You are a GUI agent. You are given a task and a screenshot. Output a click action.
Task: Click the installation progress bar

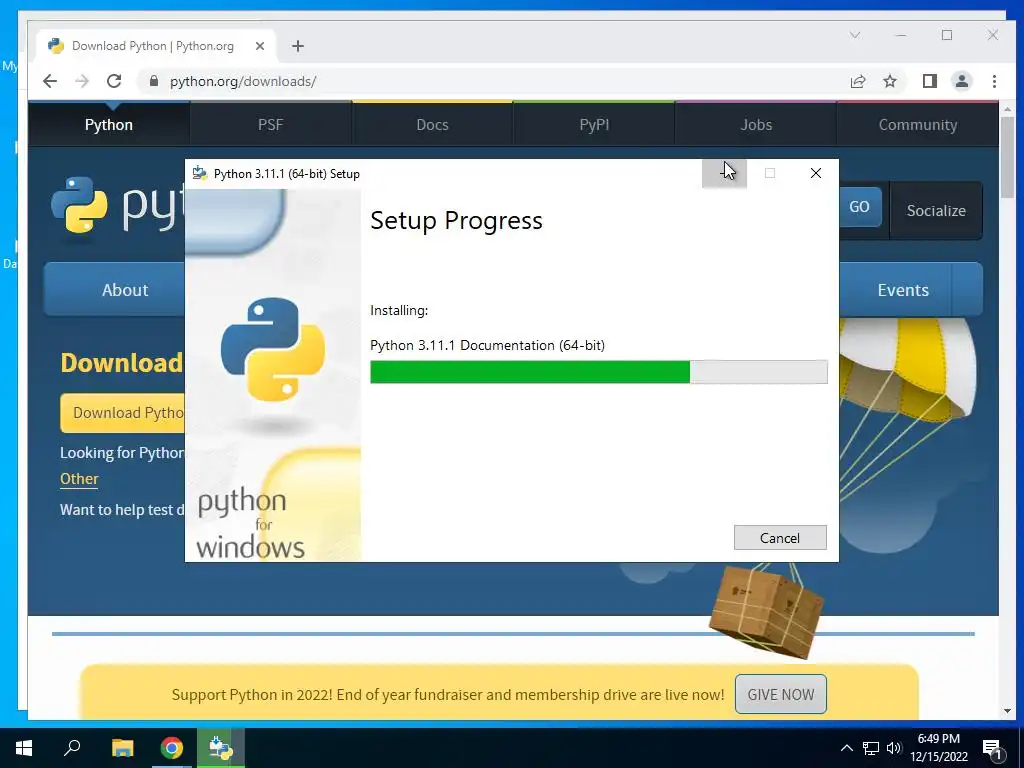pos(598,372)
